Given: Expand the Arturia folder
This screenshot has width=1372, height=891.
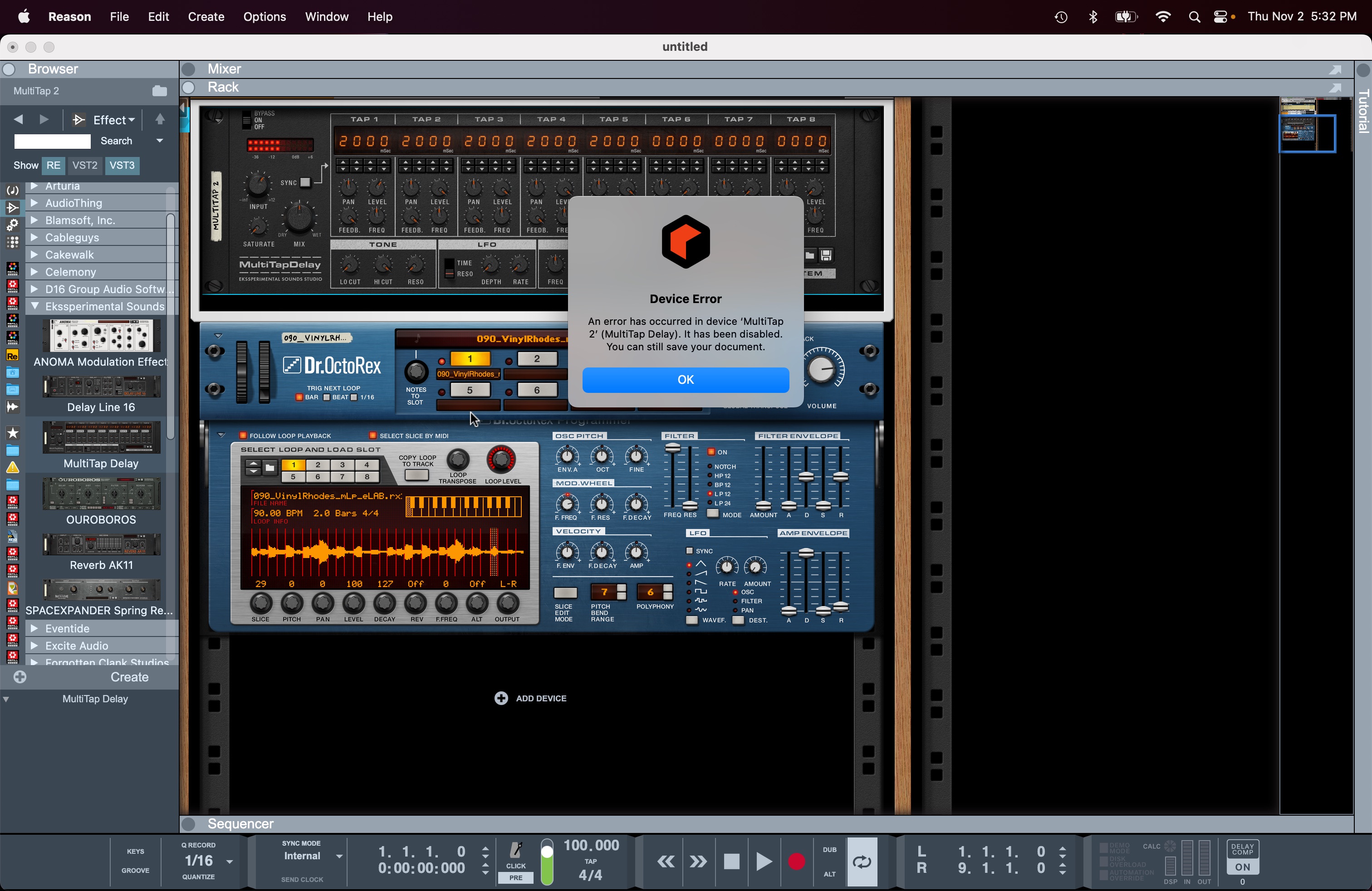Looking at the screenshot, I should [34, 186].
